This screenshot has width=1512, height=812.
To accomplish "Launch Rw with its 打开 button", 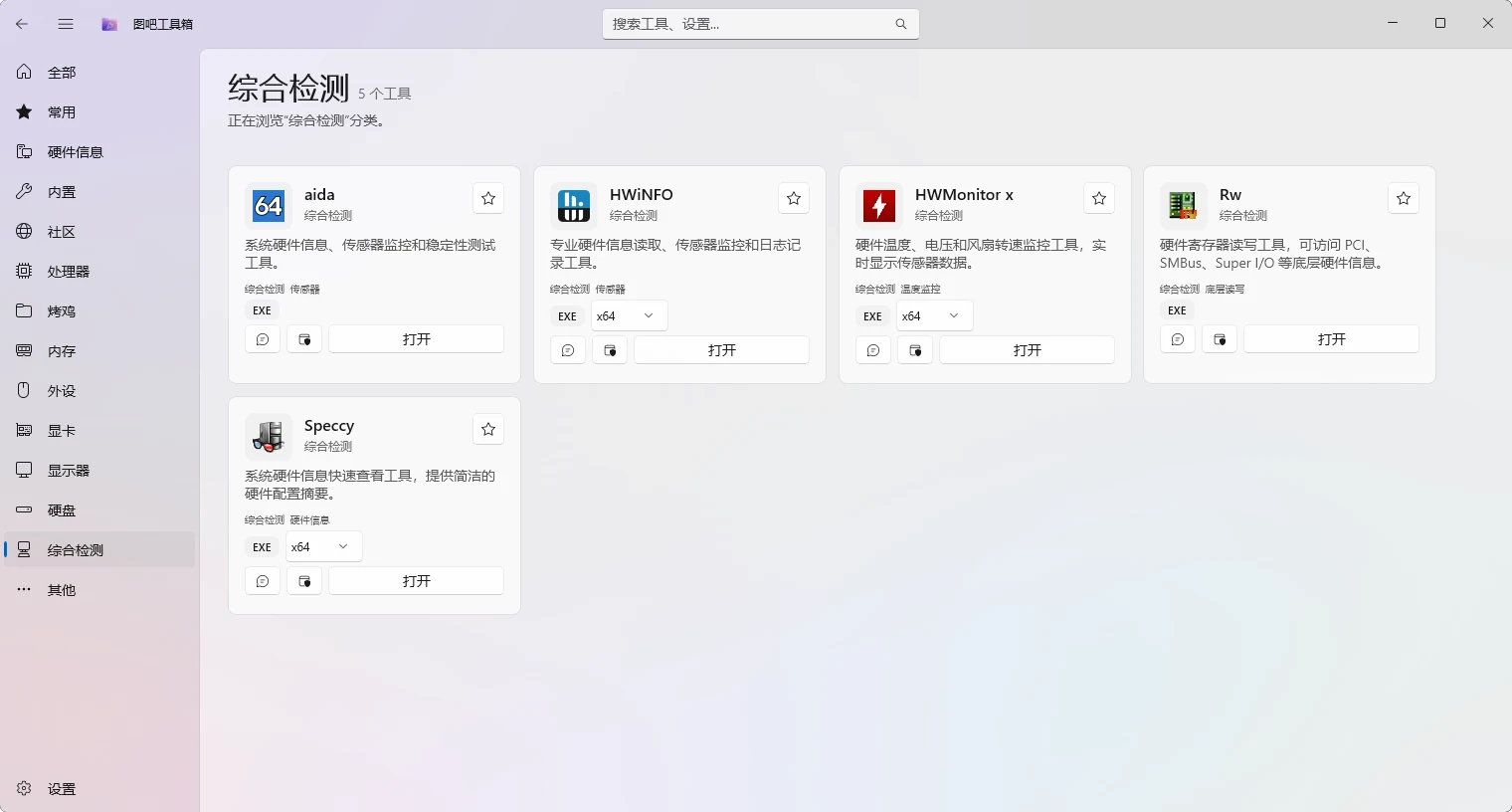I will [x=1332, y=339].
